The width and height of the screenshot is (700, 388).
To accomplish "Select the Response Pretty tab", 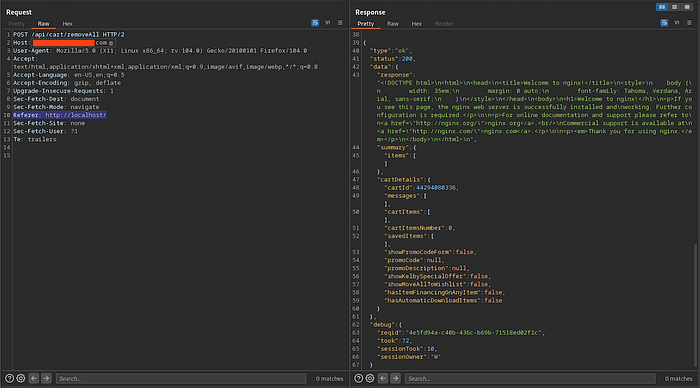I will [366, 24].
